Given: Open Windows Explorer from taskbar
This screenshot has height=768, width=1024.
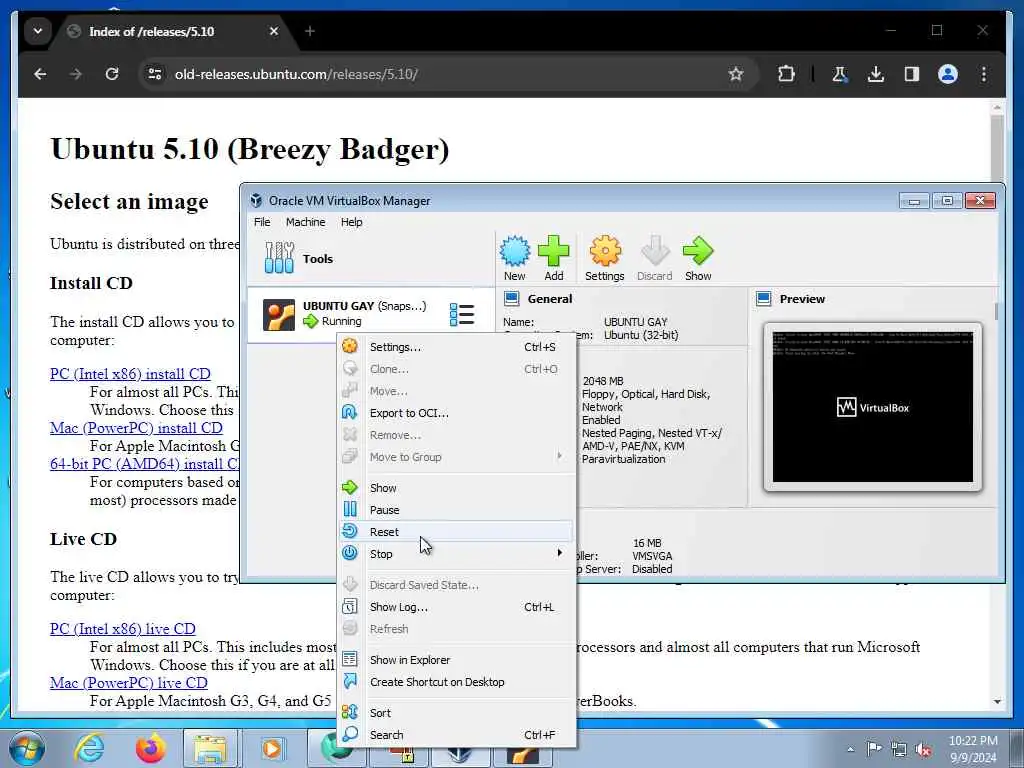Looking at the screenshot, I should pyautogui.click(x=209, y=748).
